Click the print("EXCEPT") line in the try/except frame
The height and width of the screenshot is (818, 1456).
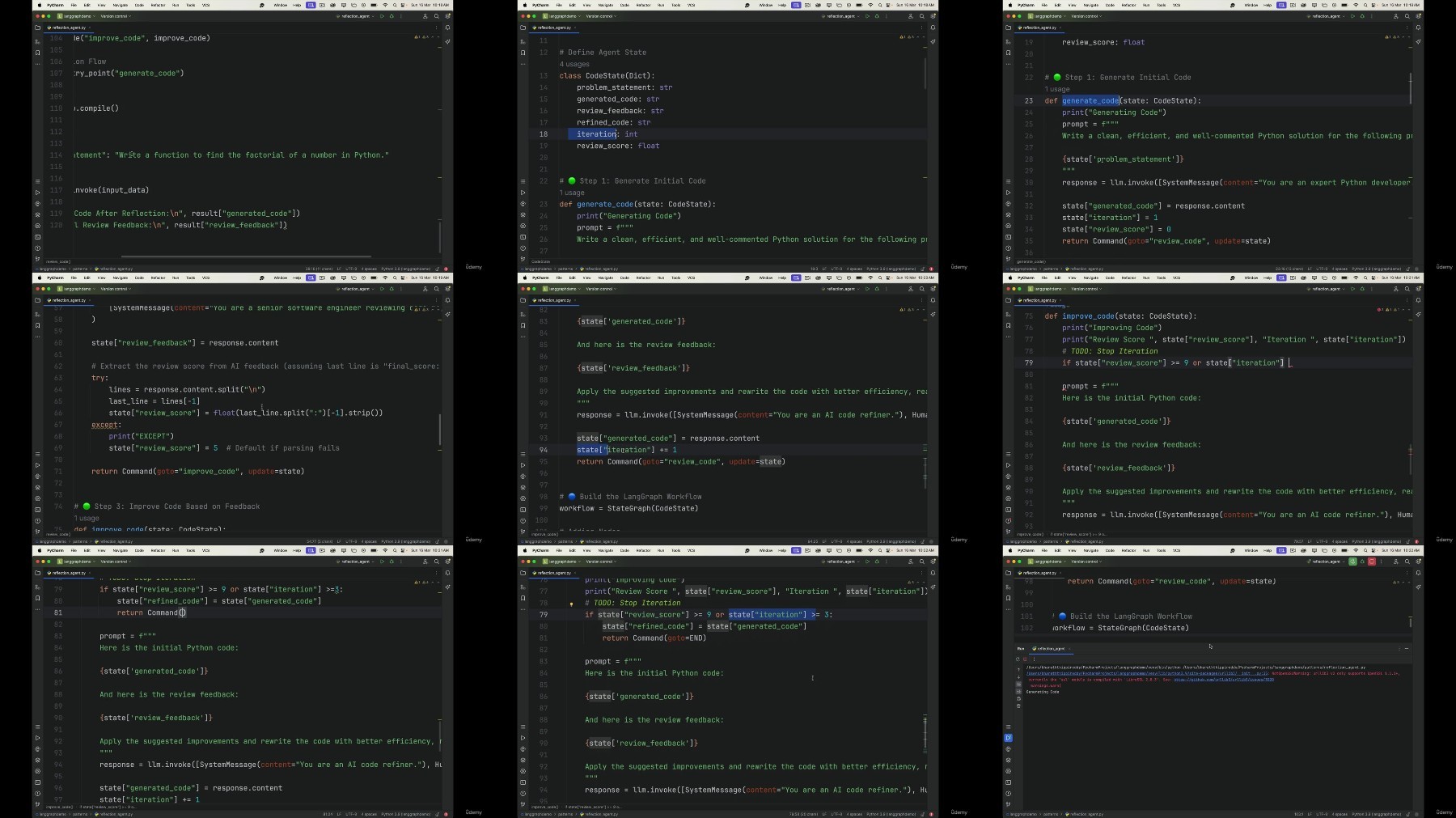click(142, 436)
